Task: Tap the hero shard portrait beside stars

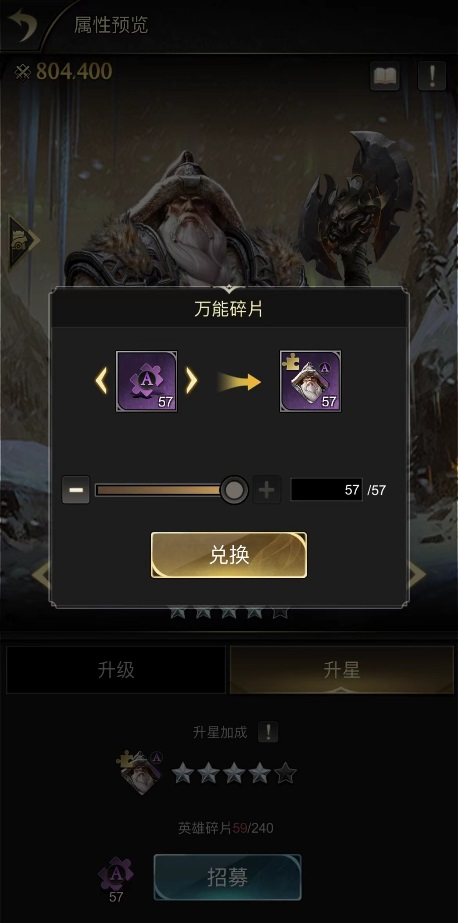Action: pyautogui.click(x=140, y=772)
